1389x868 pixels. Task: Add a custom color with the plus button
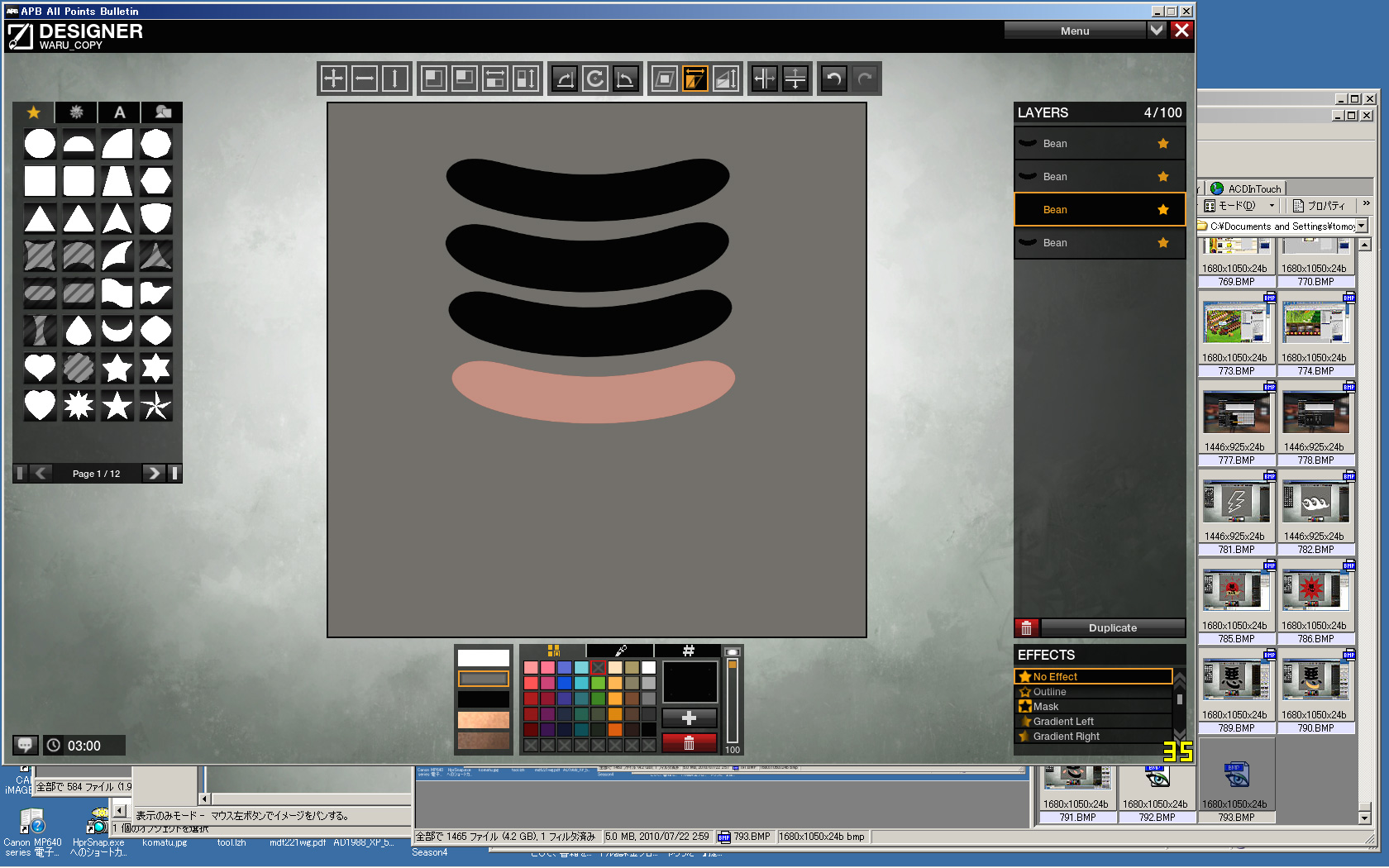click(x=689, y=718)
